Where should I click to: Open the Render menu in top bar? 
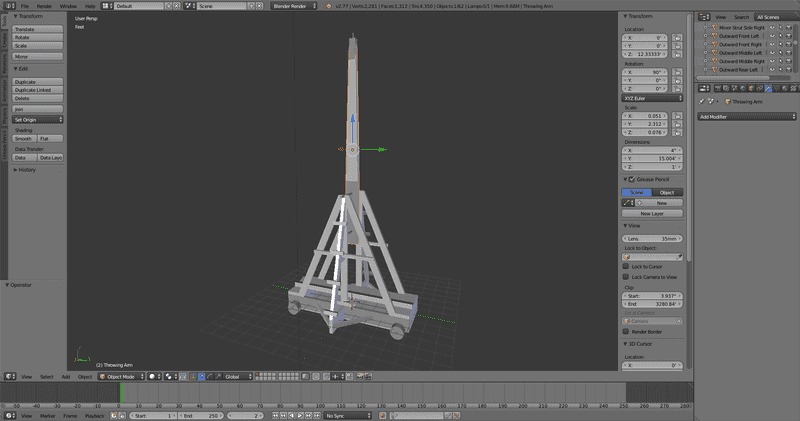pyautogui.click(x=44, y=6)
